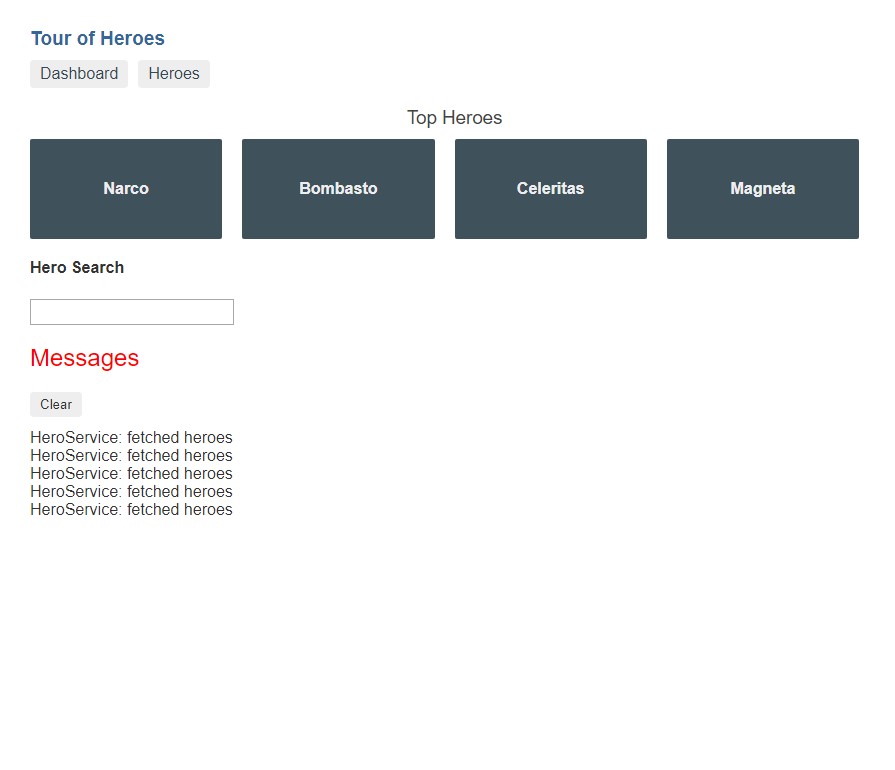Click the Celeritas tile label
Screen dimensions: 895x770
pos(550,188)
